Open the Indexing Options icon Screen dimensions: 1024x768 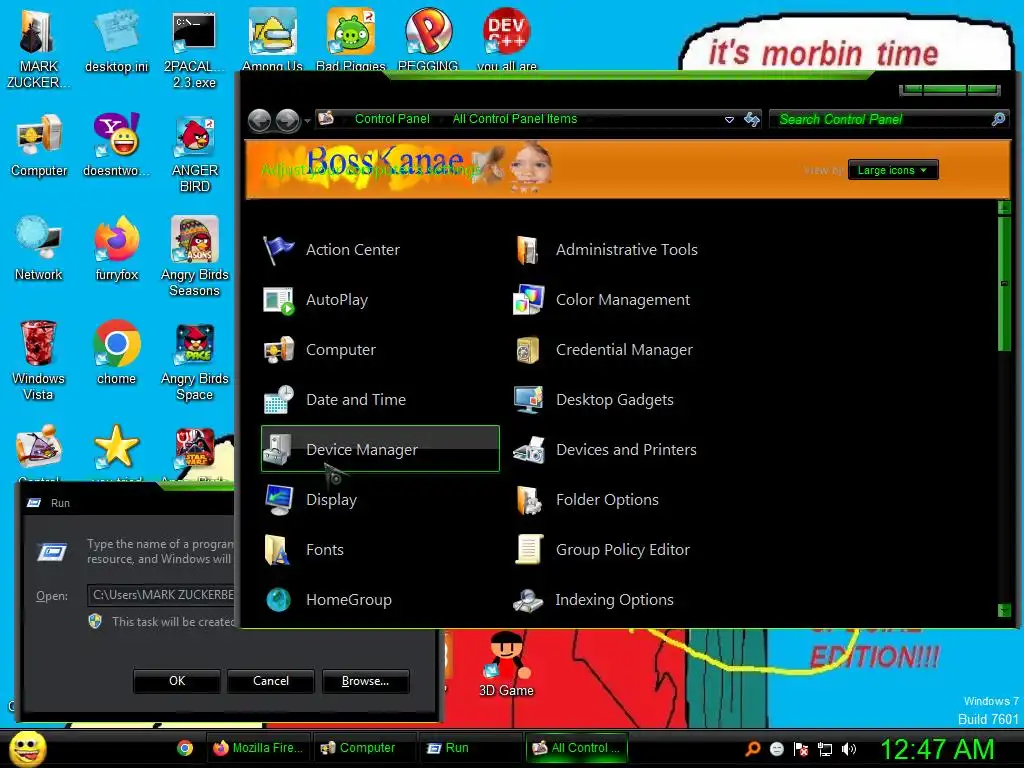tap(528, 600)
